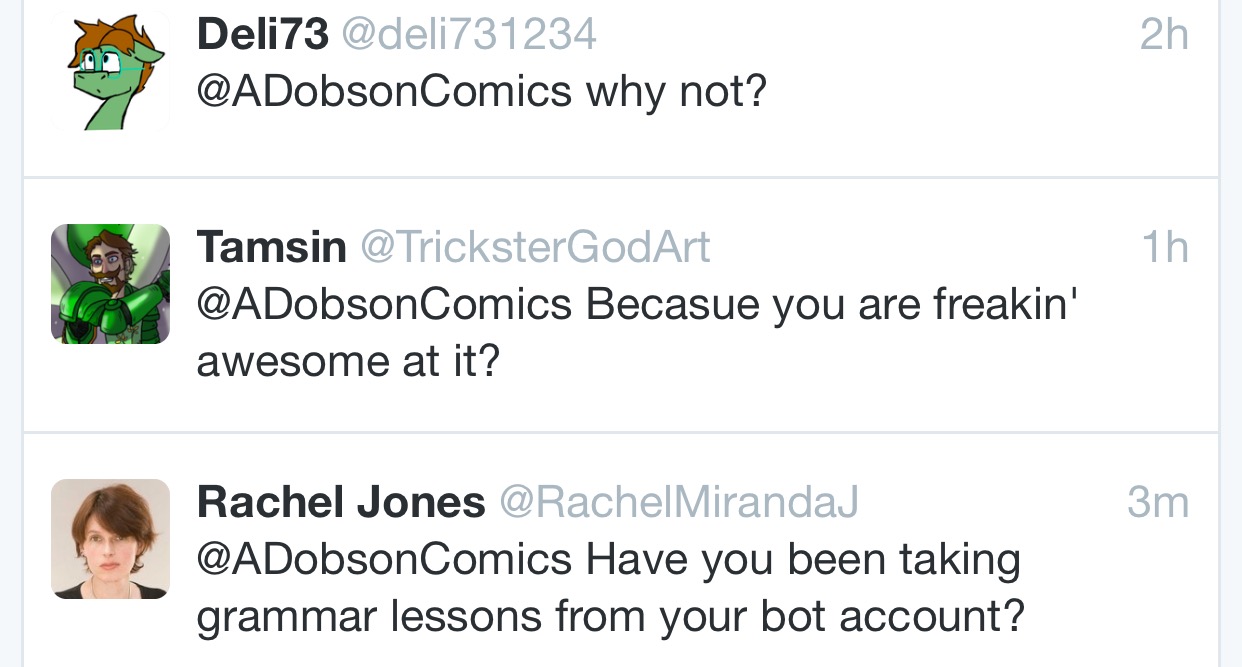Click the Deli73 display name
The image size is (1242, 667).
point(262,35)
